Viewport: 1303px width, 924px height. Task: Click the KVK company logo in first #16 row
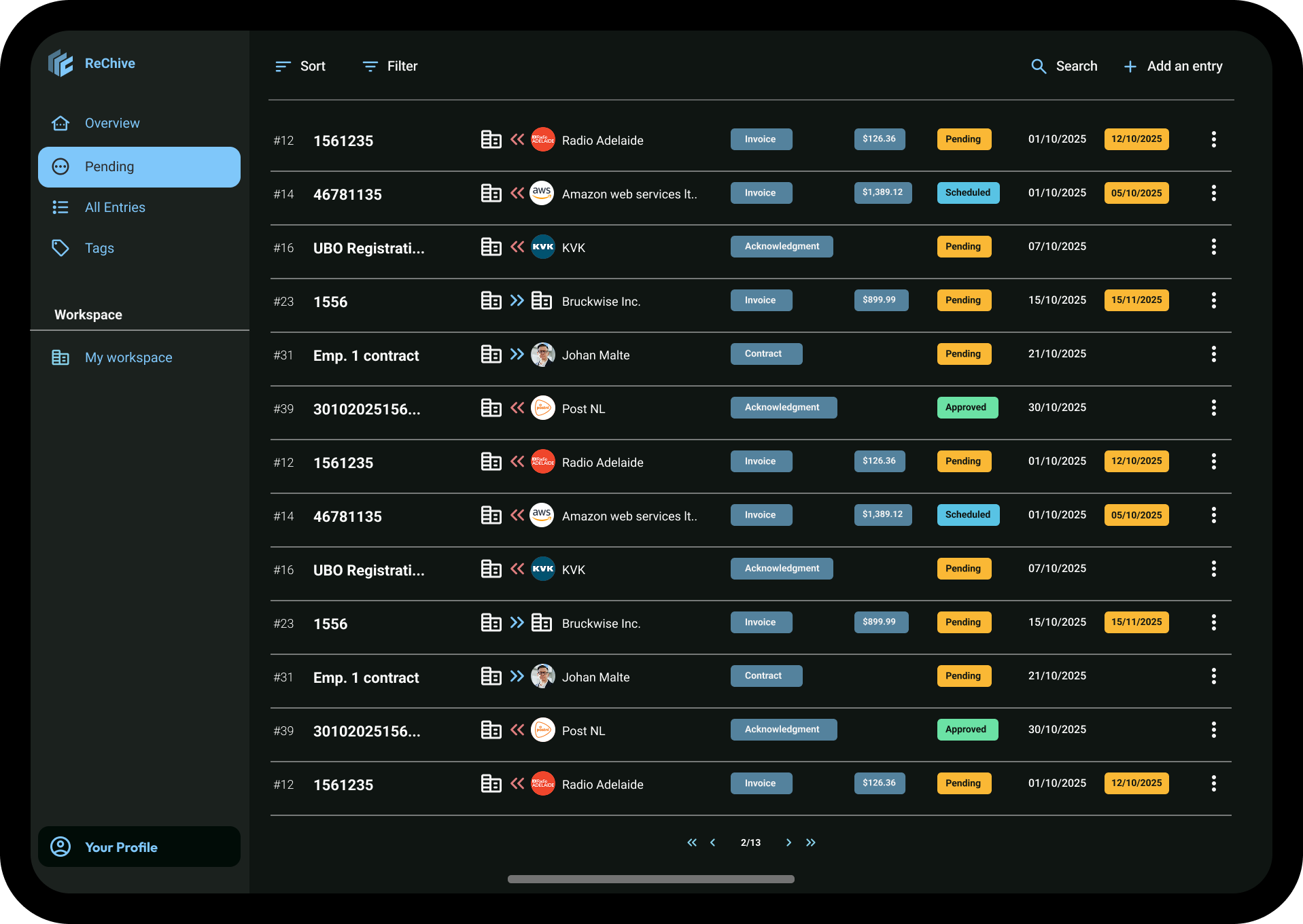542,247
